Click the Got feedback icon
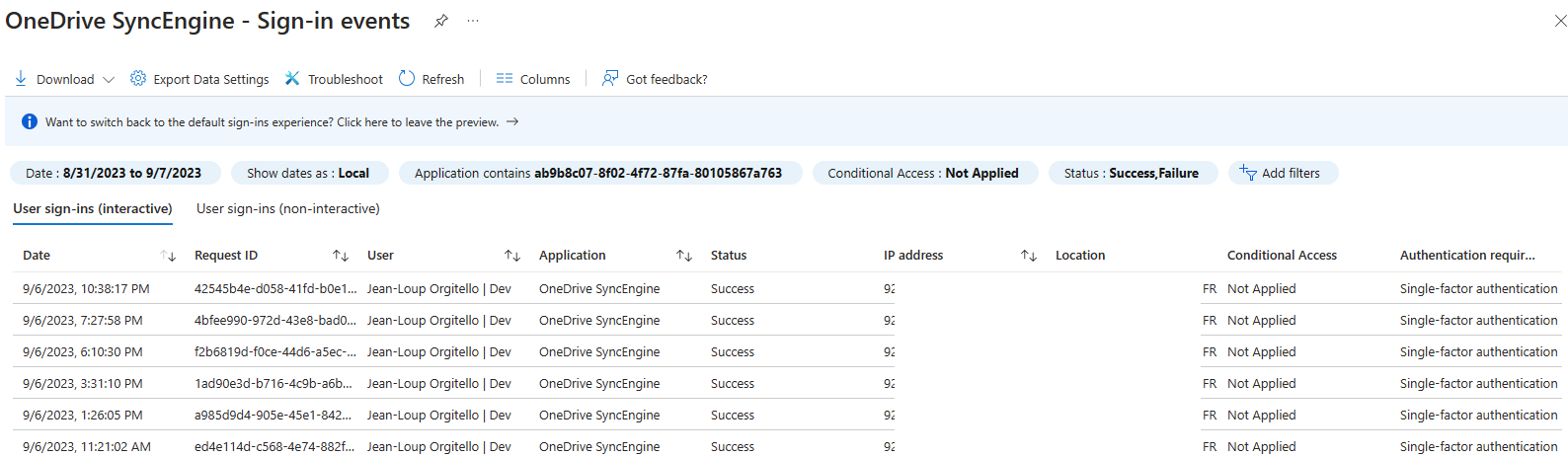 [x=610, y=78]
